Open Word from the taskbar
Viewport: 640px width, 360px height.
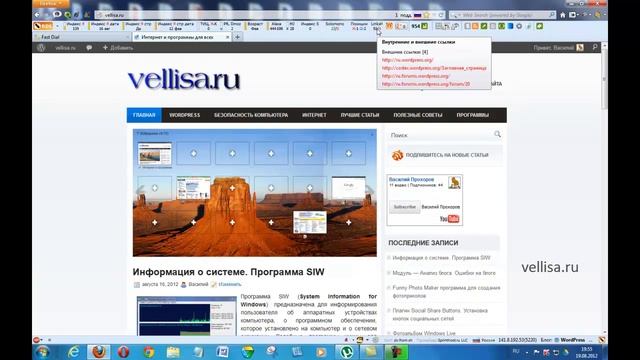click(x=222, y=352)
